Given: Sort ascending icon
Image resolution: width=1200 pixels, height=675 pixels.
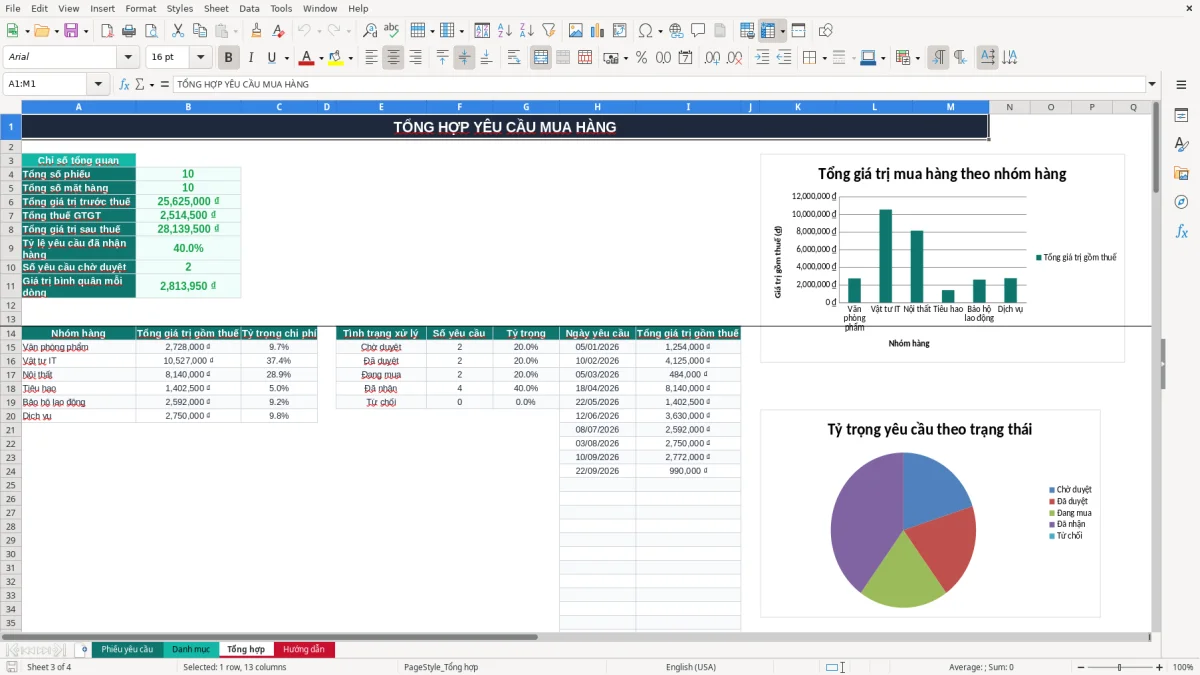Looking at the screenshot, I should [504, 31].
